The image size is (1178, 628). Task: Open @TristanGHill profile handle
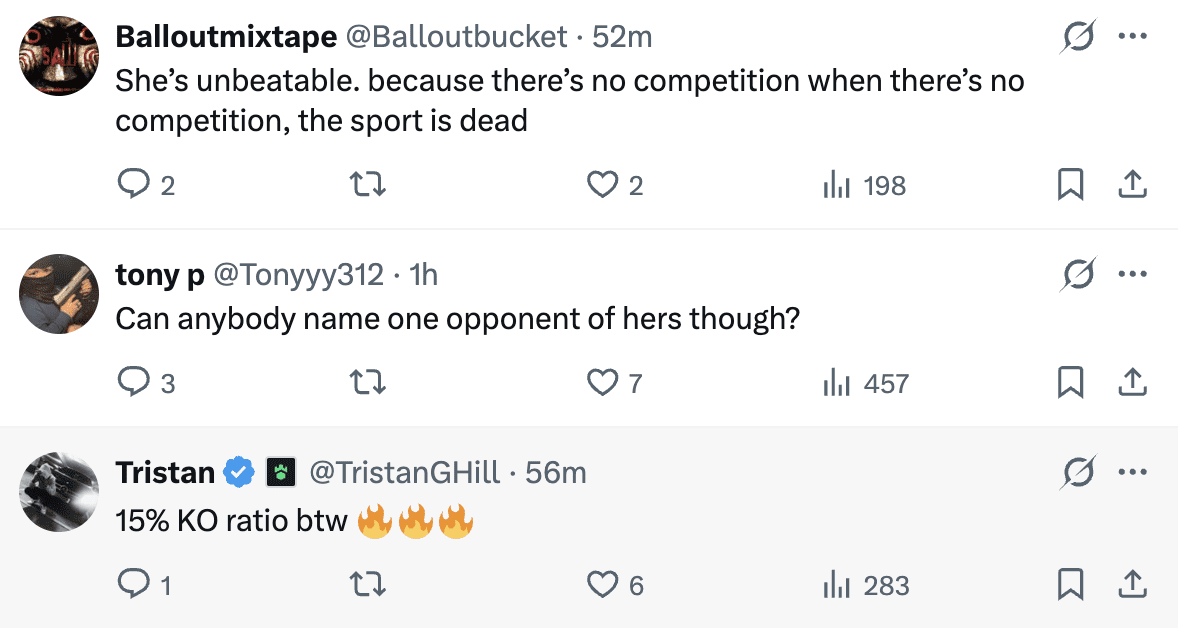tap(404, 472)
